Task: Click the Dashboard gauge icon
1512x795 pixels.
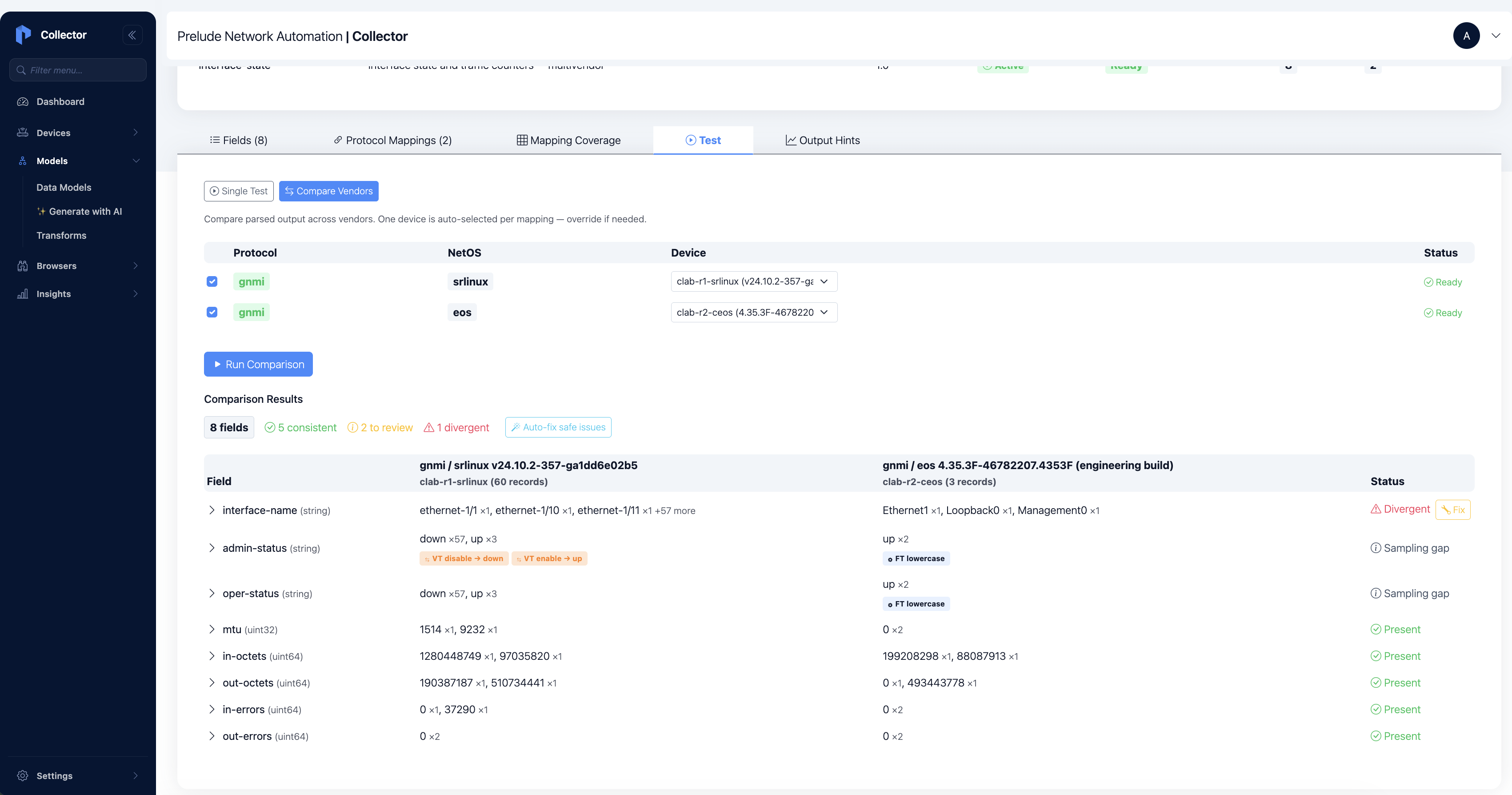Action: point(23,101)
